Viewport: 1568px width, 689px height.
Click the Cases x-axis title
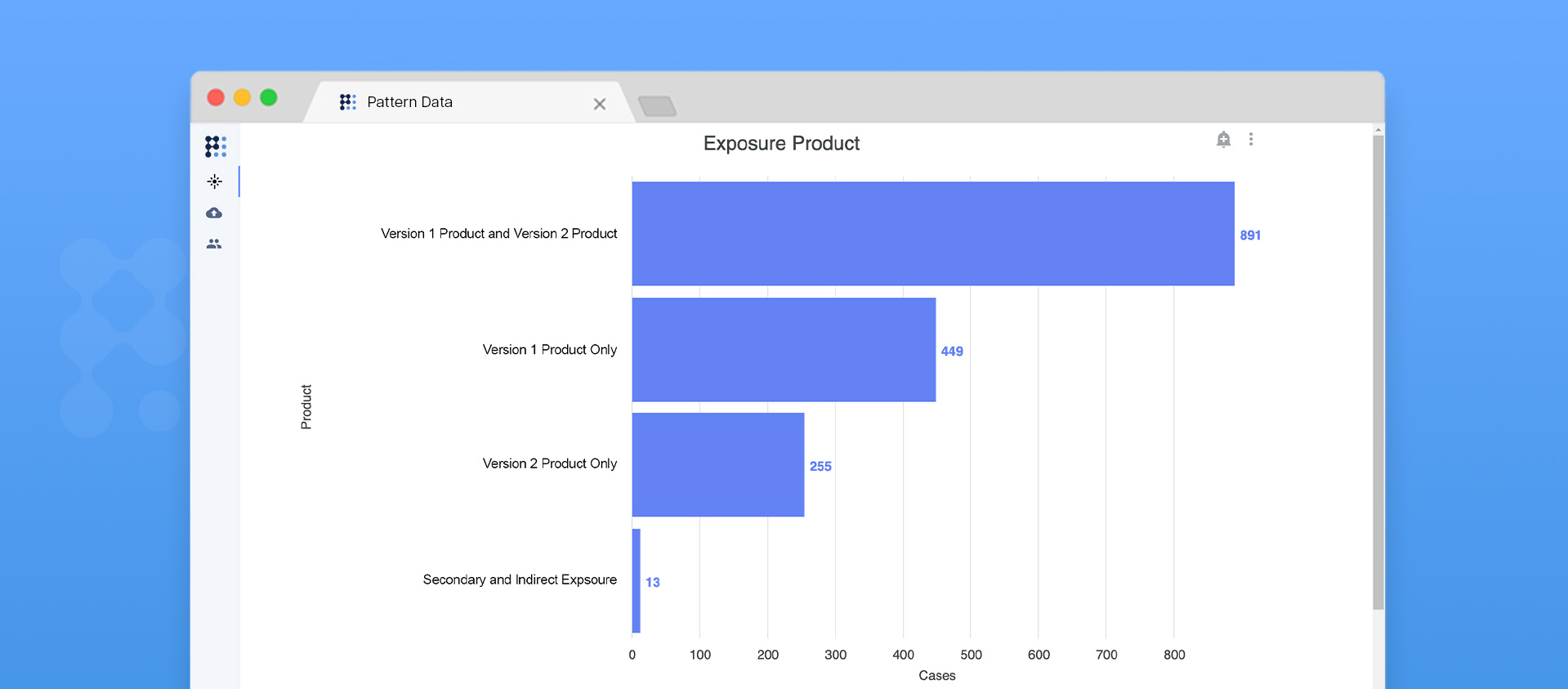[x=937, y=676]
